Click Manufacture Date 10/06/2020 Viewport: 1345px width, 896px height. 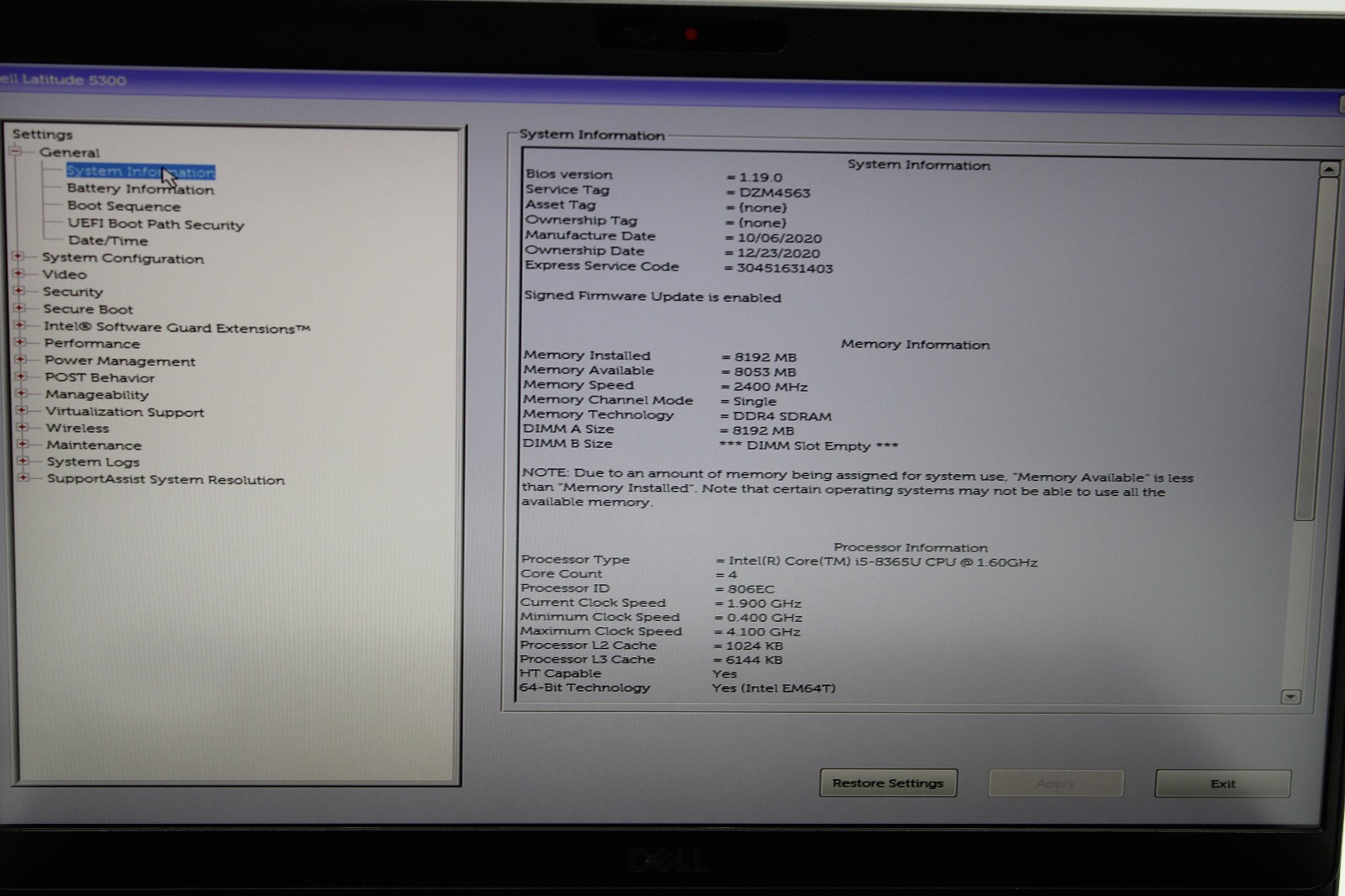point(780,239)
